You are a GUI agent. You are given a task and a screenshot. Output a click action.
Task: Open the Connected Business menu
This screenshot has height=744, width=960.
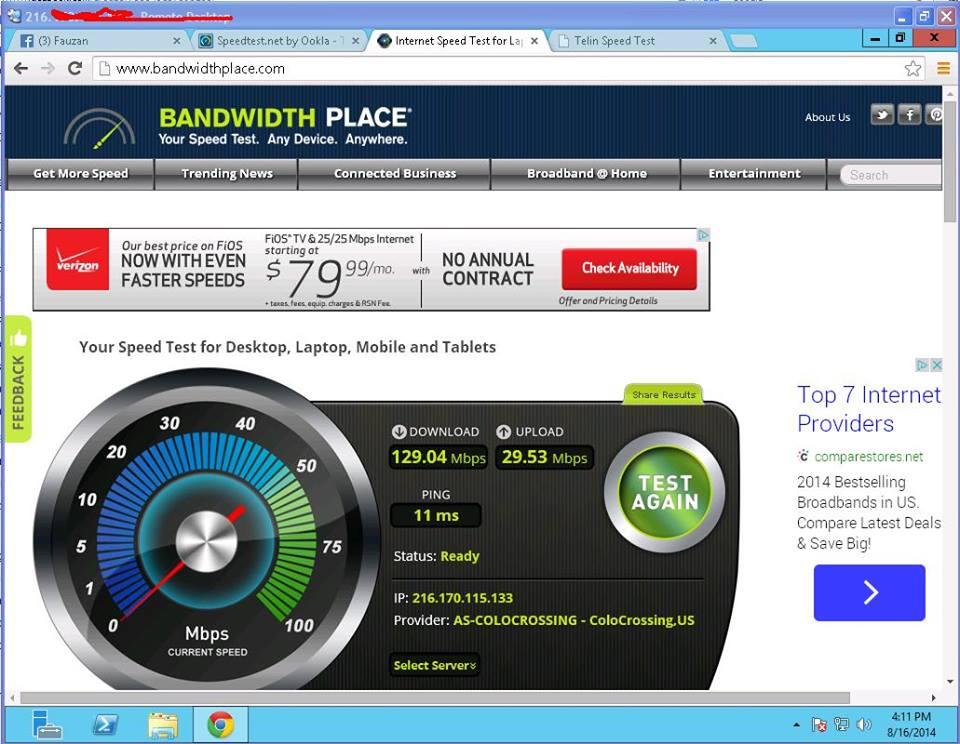pyautogui.click(x=395, y=174)
